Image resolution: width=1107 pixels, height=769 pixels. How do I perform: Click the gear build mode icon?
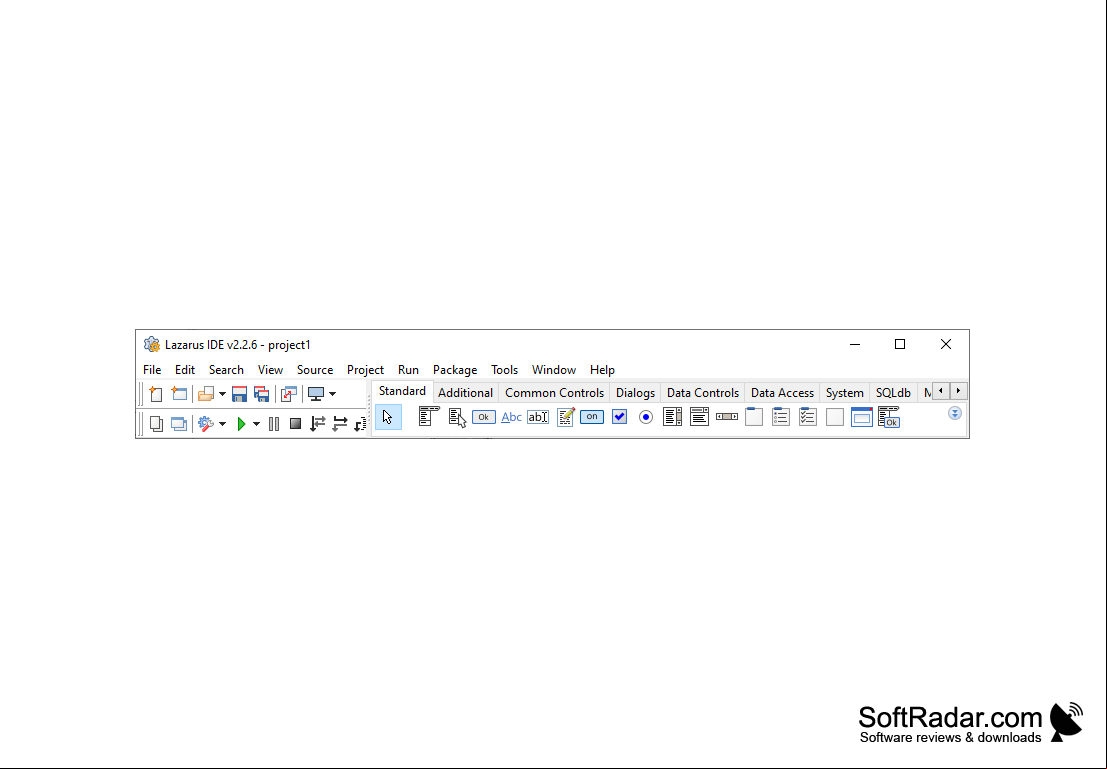tap(205, 424)
